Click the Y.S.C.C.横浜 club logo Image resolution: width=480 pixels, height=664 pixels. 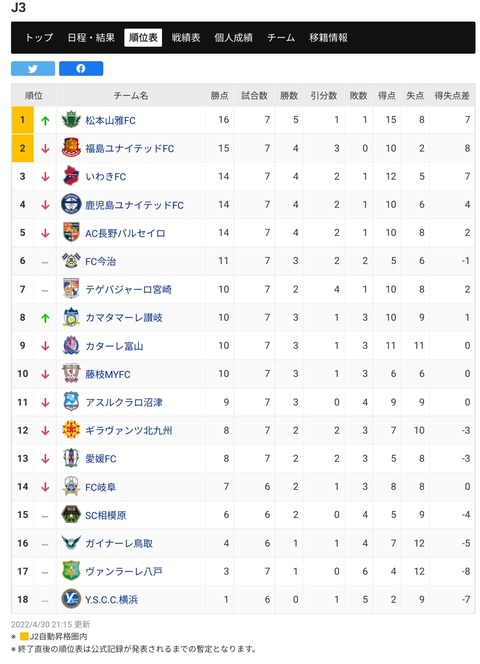71,599
